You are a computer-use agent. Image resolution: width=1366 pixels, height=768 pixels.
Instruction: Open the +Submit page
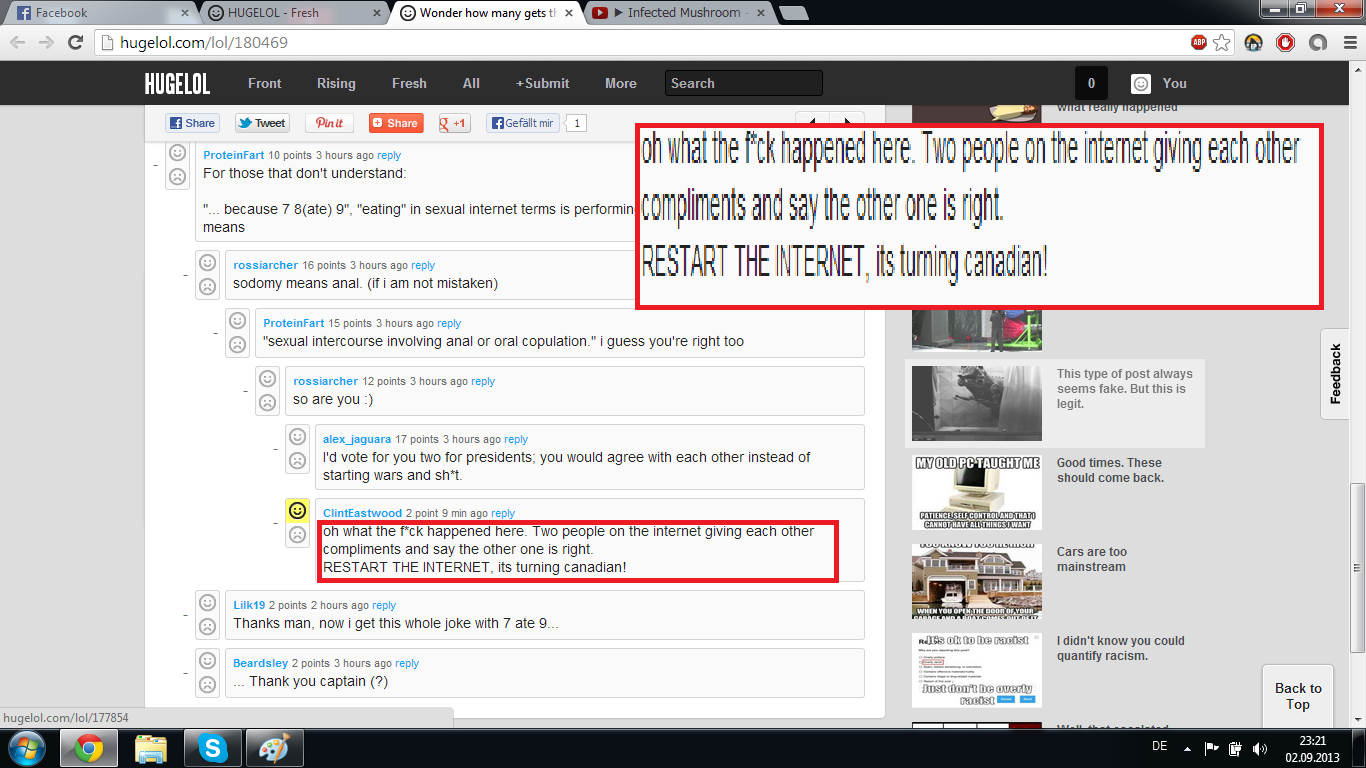pos(542,84)
